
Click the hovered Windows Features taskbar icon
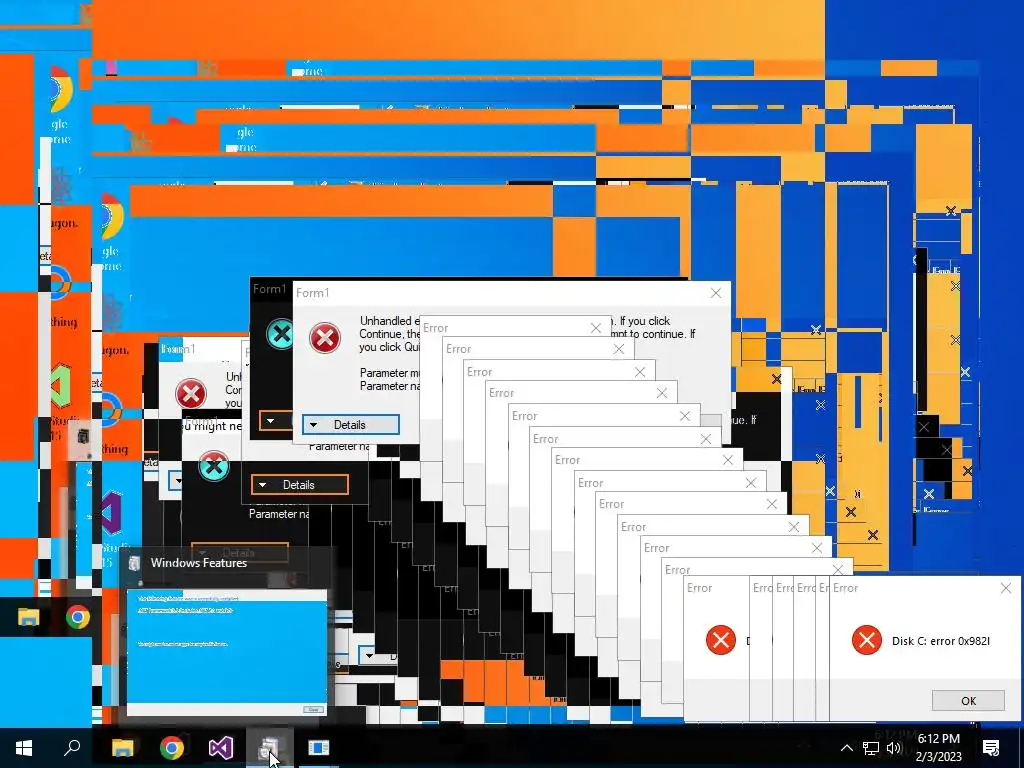tap(270, 748)
